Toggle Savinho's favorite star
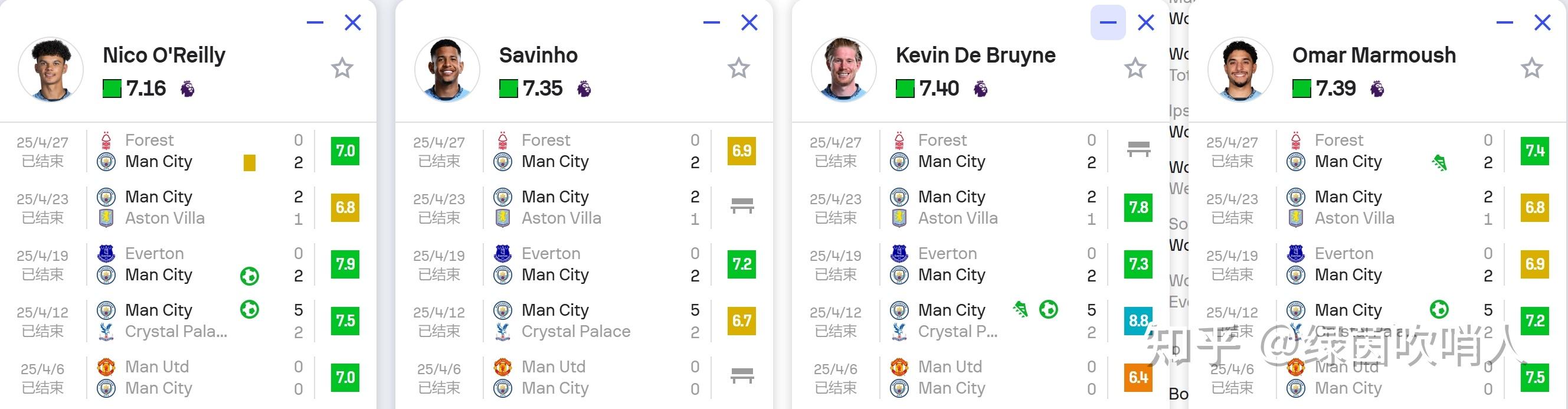The height and width of the screenshot is (409, 1568). click(x=738, y=68)
